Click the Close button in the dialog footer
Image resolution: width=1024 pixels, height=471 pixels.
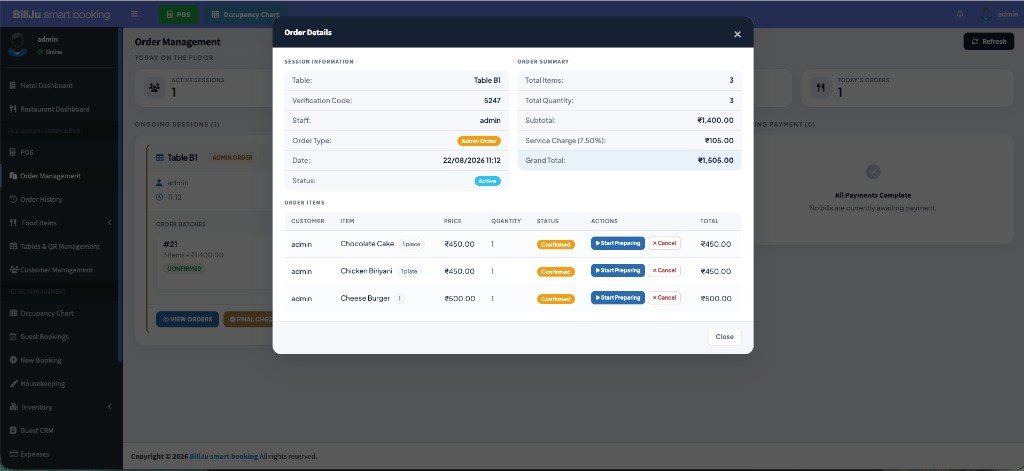coord(724,336)
